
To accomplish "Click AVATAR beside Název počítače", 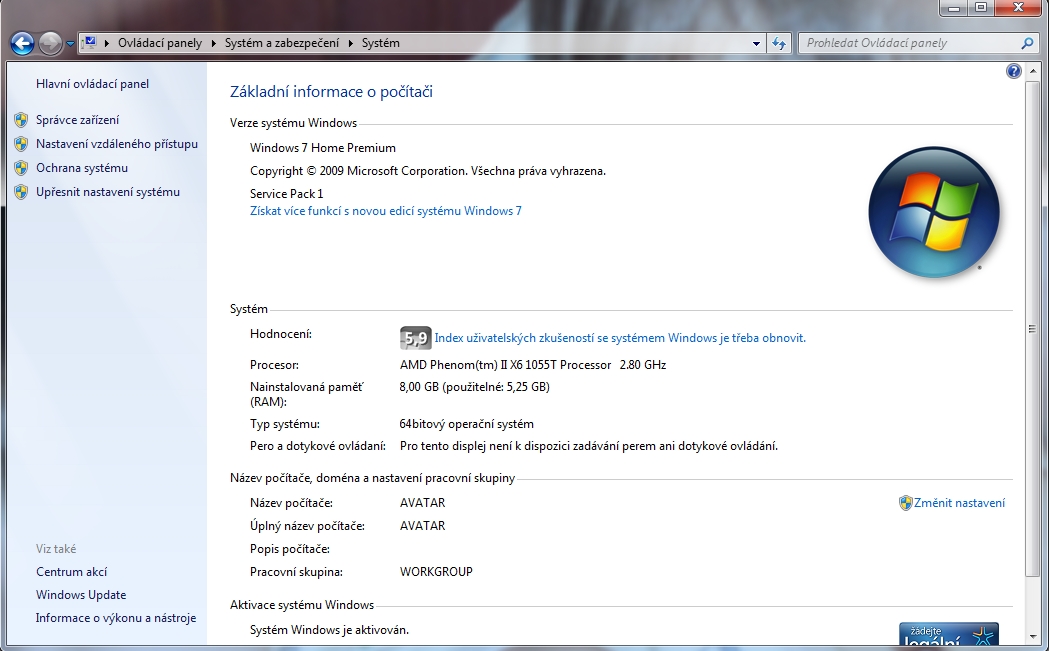I will [x=422, y=503].
